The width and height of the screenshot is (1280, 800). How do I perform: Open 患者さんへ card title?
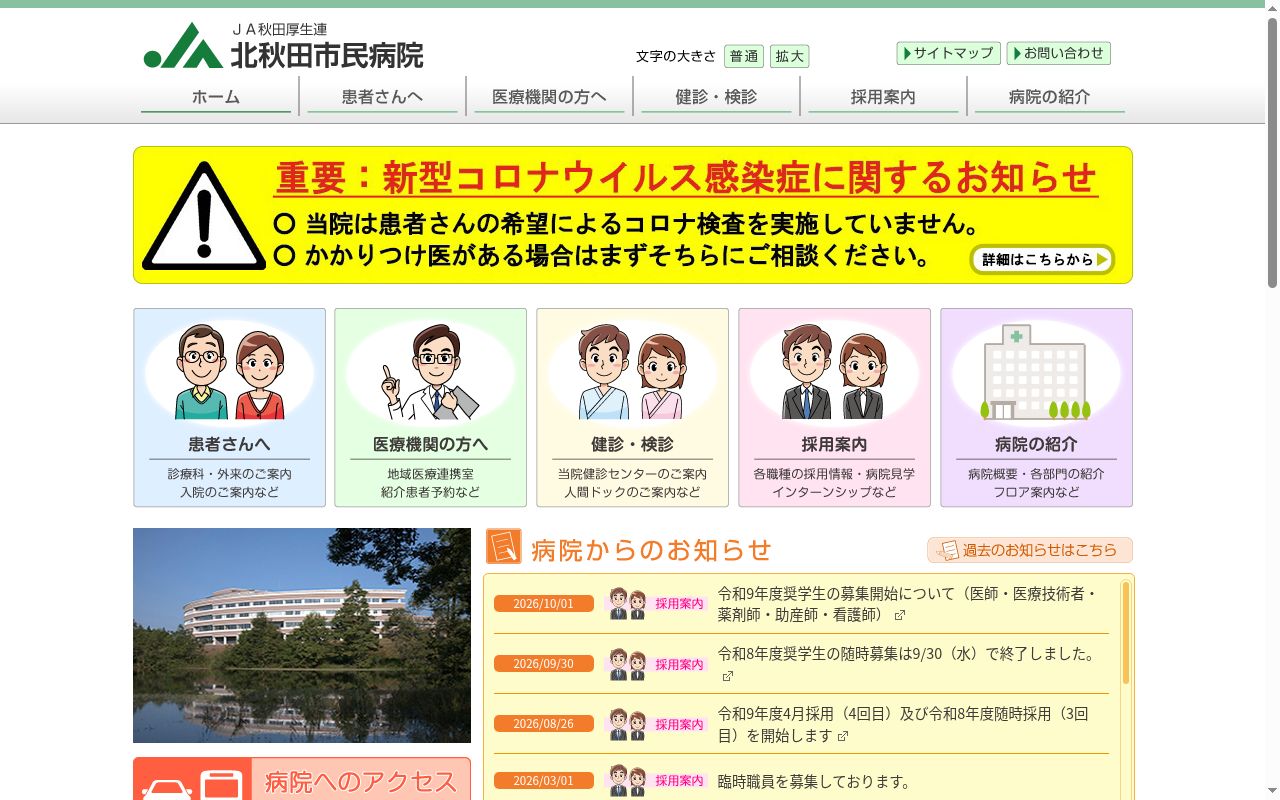pos(230,444)
